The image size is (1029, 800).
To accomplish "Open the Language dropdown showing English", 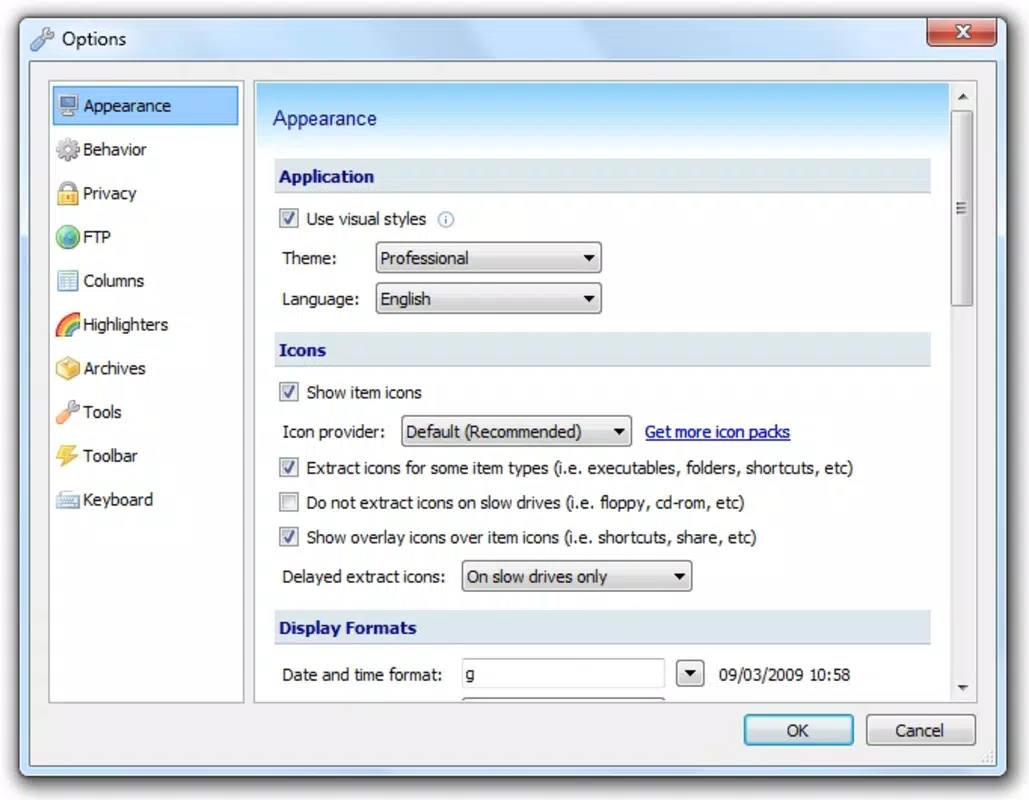I will [x=488, y=299].
